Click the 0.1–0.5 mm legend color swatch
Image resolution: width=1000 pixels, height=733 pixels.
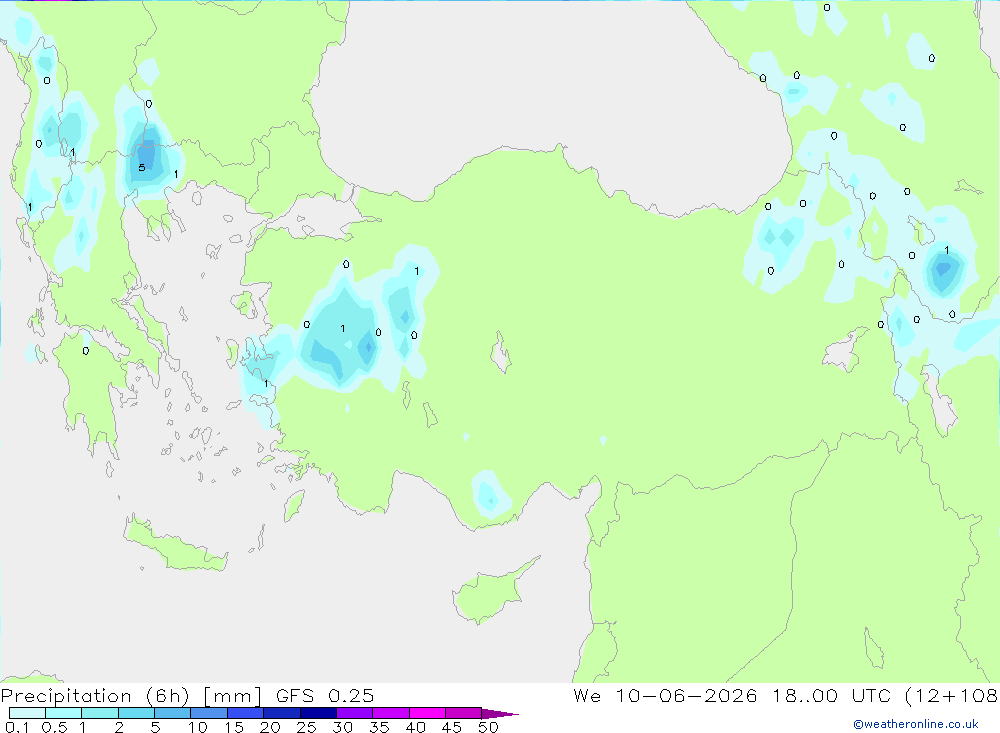(x=27, y=713)
